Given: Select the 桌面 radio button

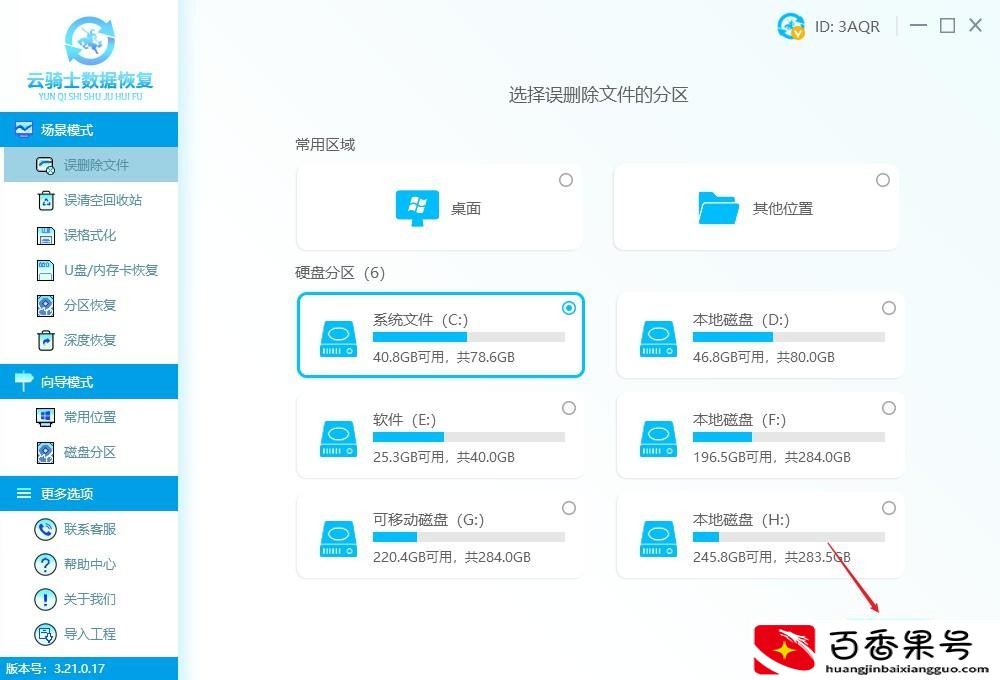Looking at the screenshot, I should (x=566, y=180).
